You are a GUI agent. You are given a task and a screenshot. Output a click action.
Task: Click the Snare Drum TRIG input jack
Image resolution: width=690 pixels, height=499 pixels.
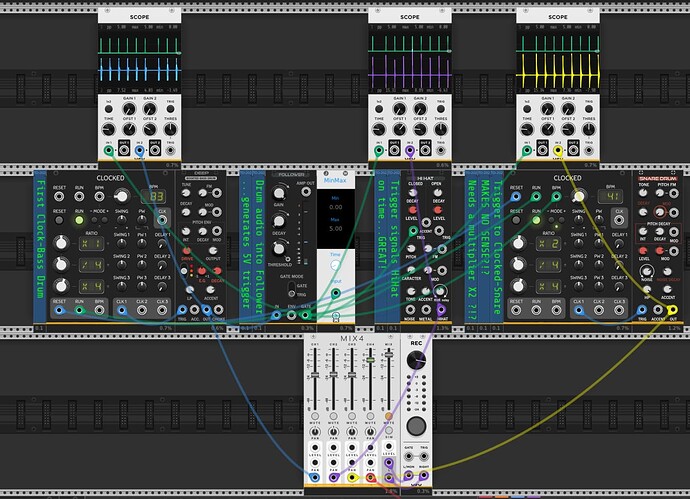pyautogui.click(x=642, y=310)
